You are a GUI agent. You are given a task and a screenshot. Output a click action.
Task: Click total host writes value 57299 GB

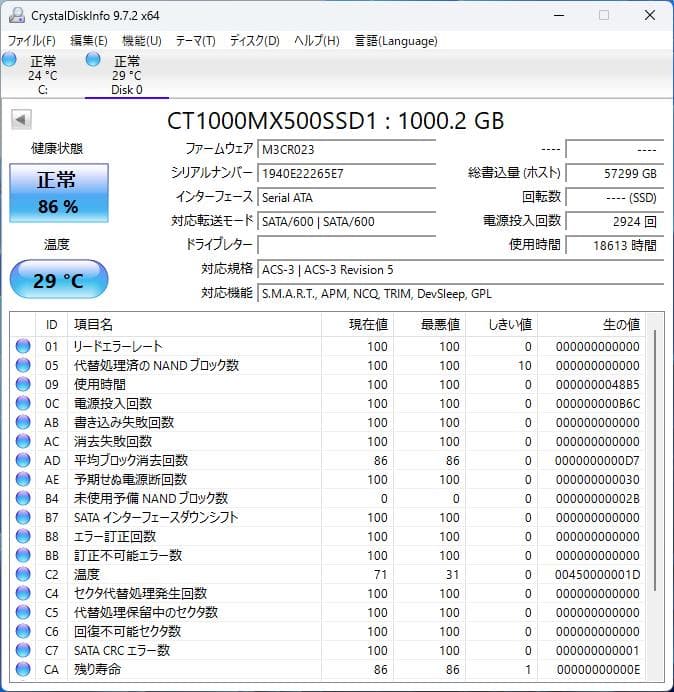click(x=614, y=173)
